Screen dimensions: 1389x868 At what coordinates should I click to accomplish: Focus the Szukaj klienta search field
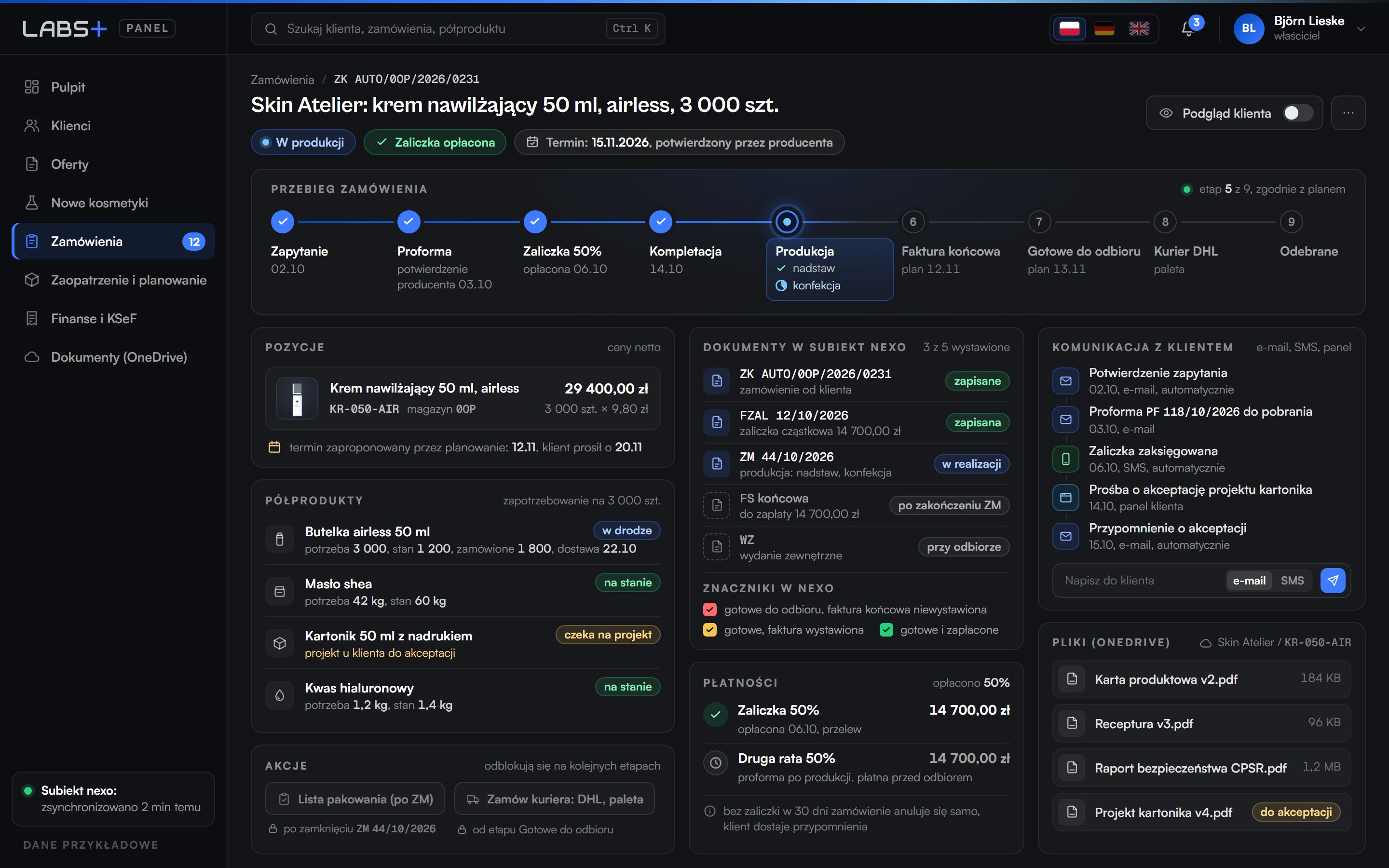click(457, 29)
